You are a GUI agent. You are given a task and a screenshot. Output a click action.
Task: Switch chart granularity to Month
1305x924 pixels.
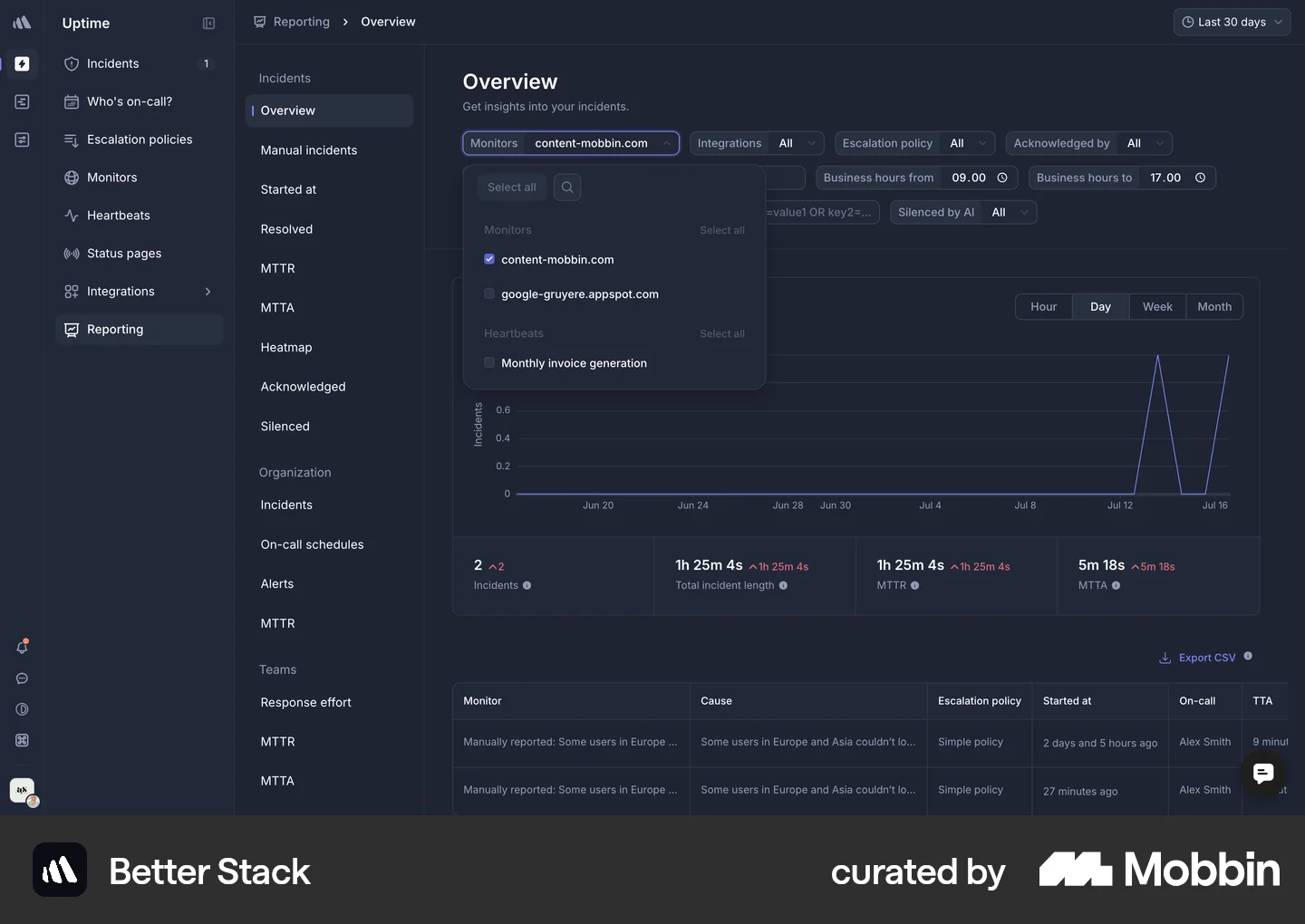click(1214, 307)
